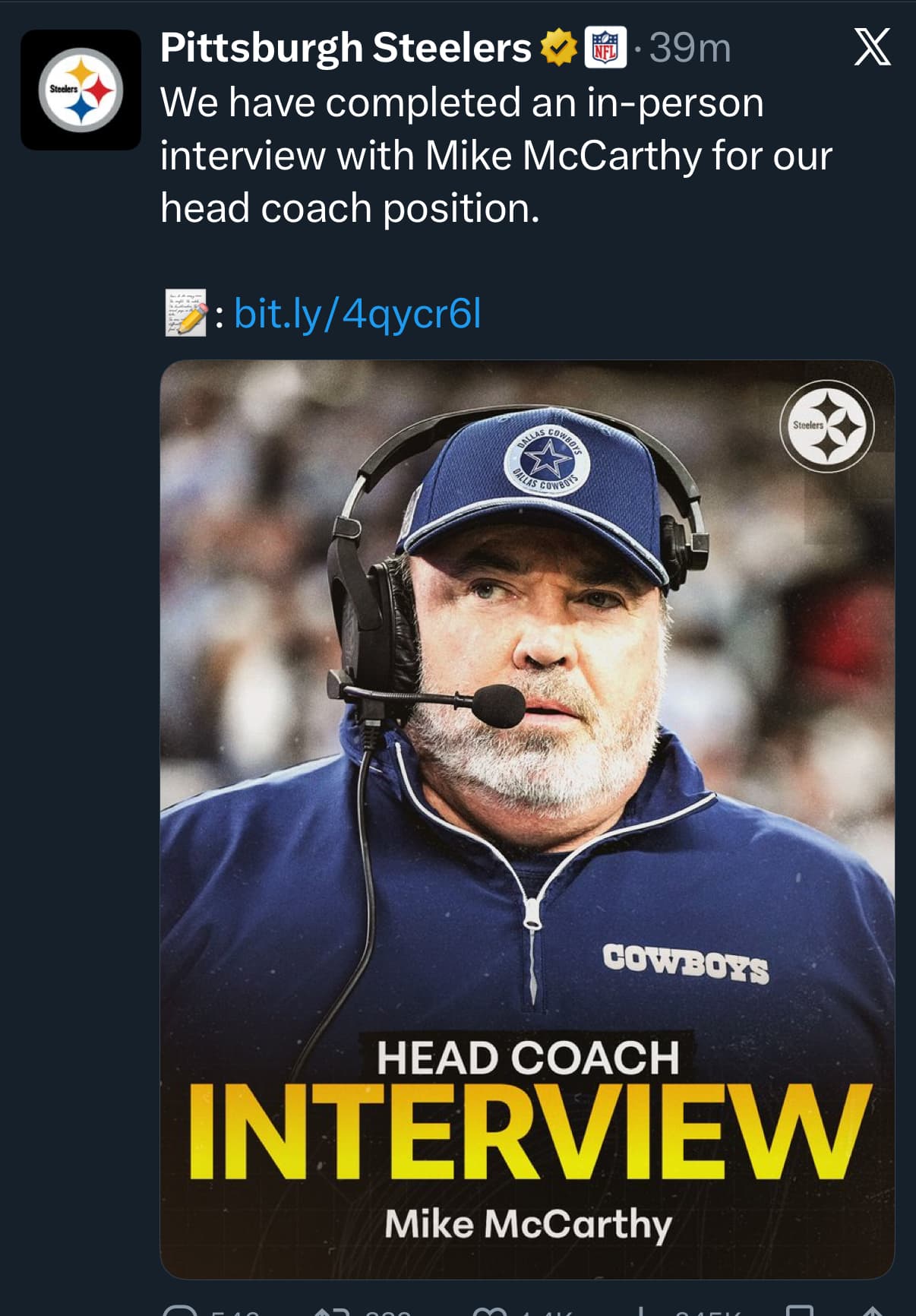
Task: Tap the reply comment icon
Action: pos(181,1310)
